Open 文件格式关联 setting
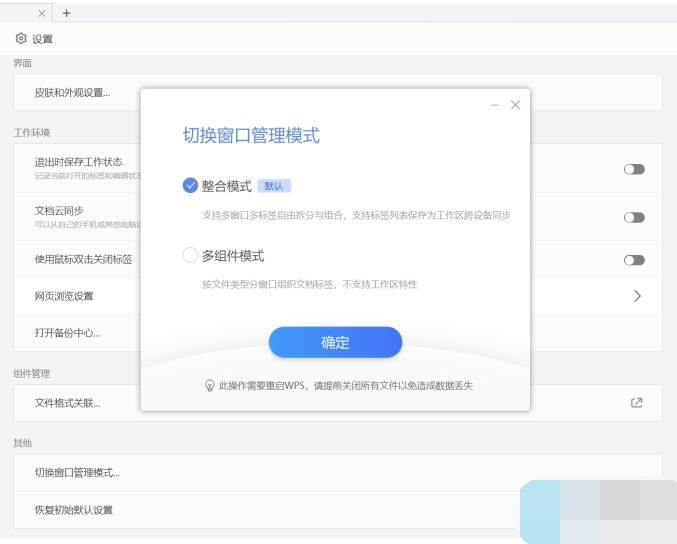This screenshot has height=544, width=677. [67, 403]
